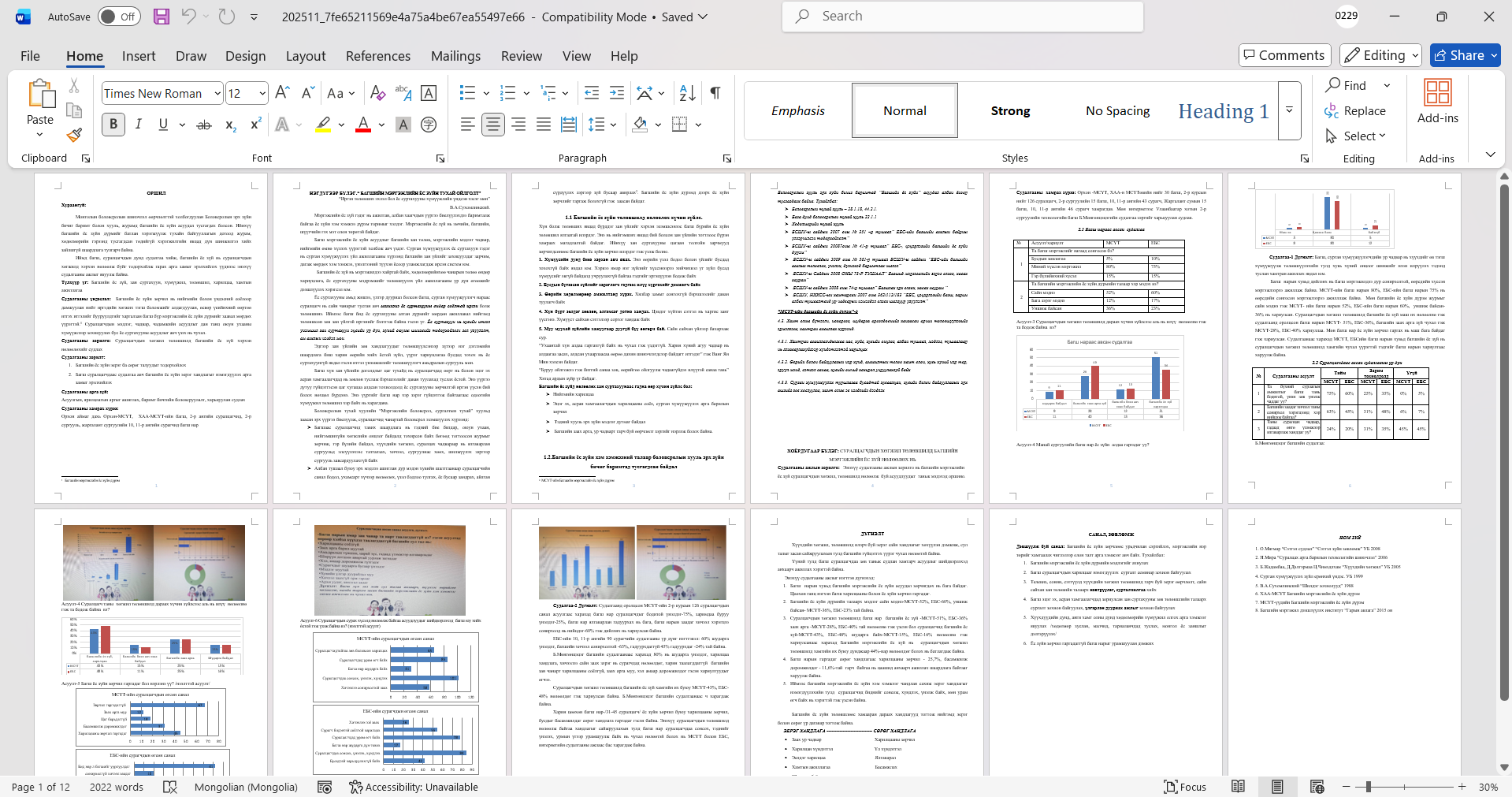
Task: Center align the paragraph text
Action: [x=493, y=125]
